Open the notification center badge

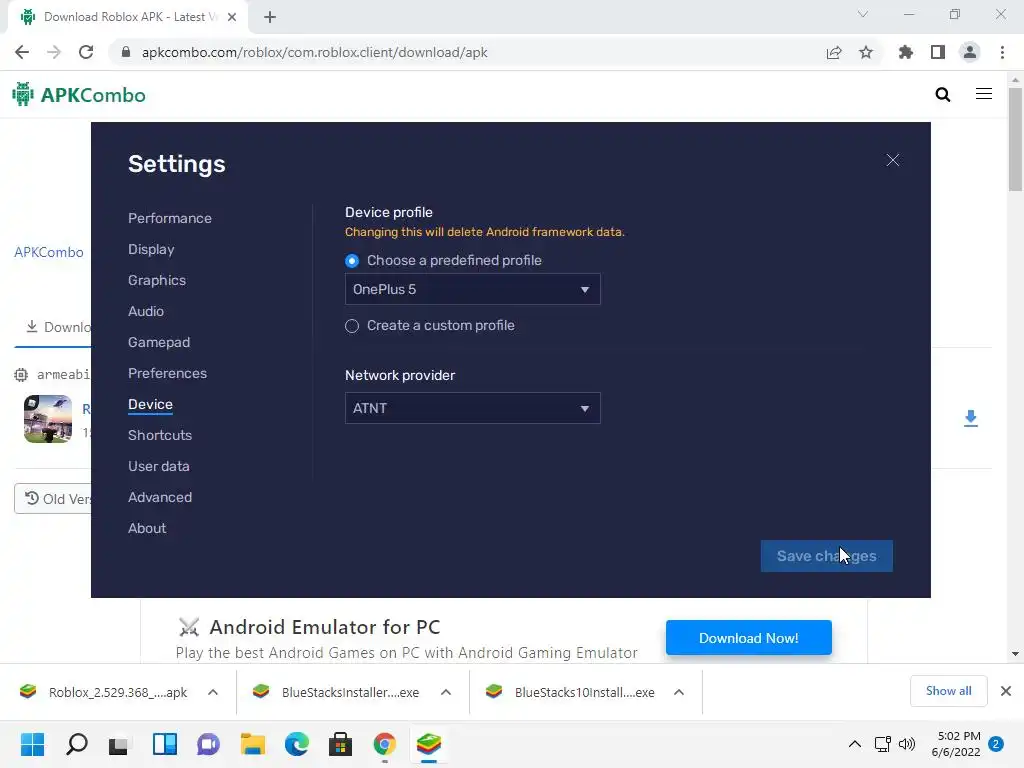click(996, 744)
